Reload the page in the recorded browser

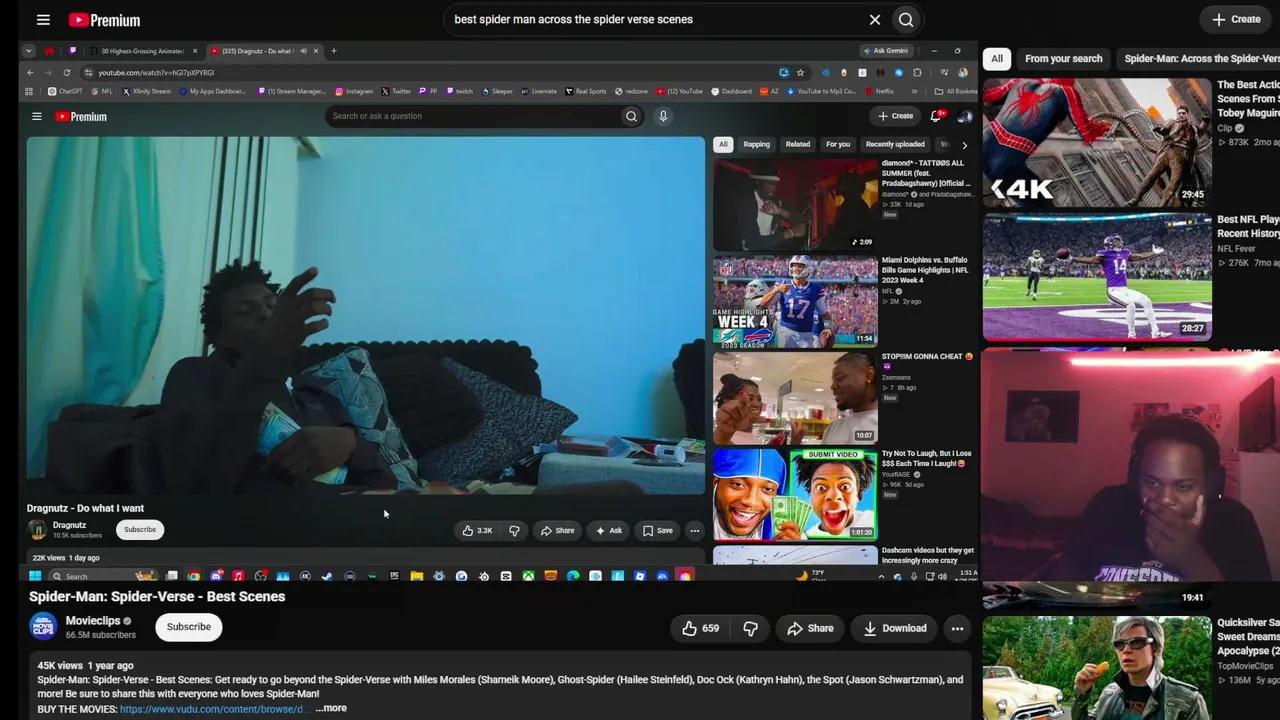(67, 72)
